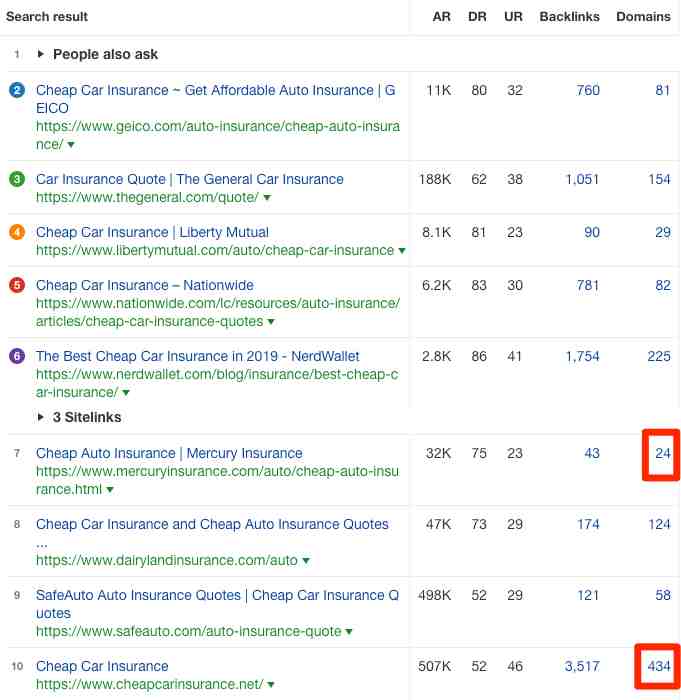
Task: Open the GEICO Cheap Car Insurance title link
Action: [x=216, y=99]
